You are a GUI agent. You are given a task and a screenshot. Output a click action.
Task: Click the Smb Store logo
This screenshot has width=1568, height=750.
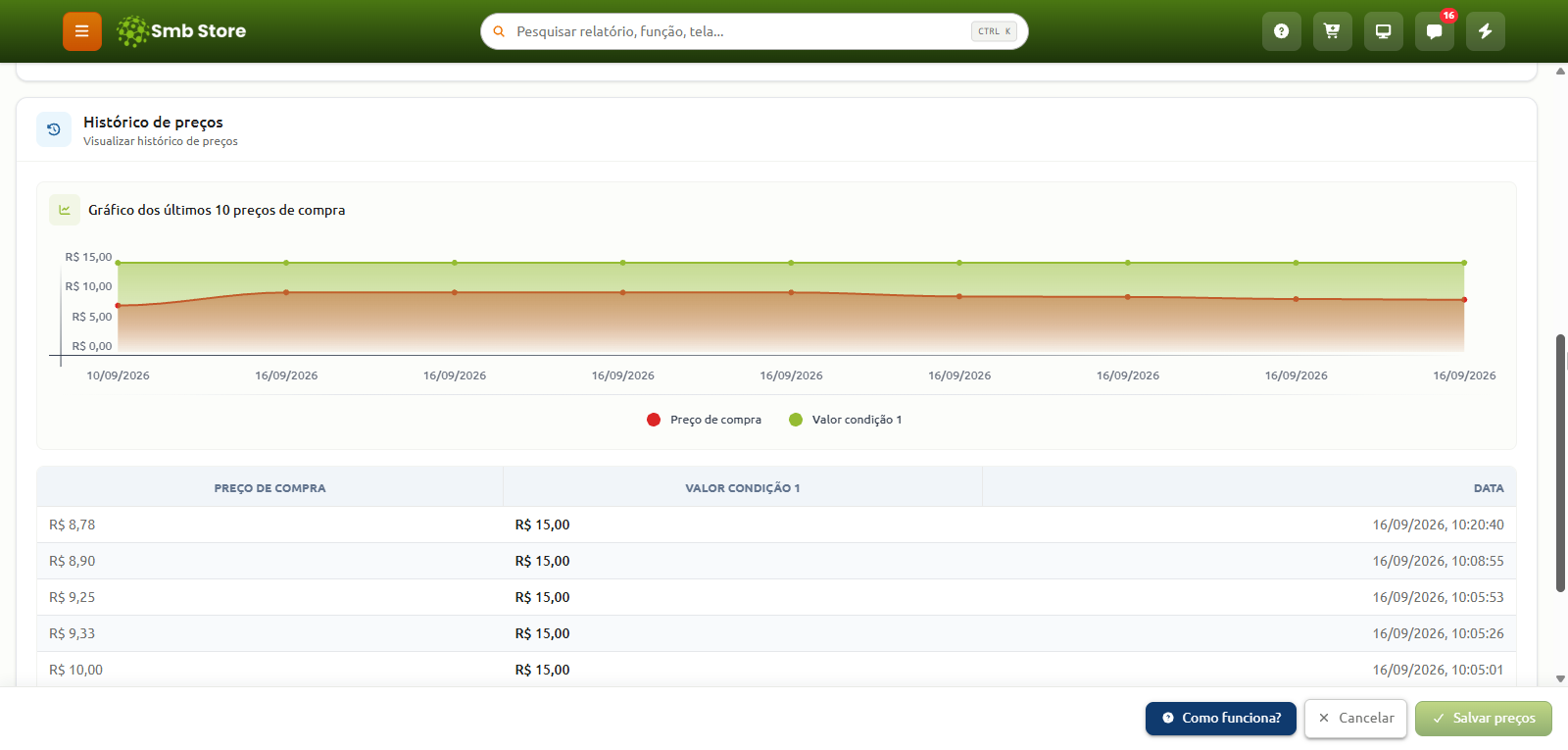pos(181,31)
